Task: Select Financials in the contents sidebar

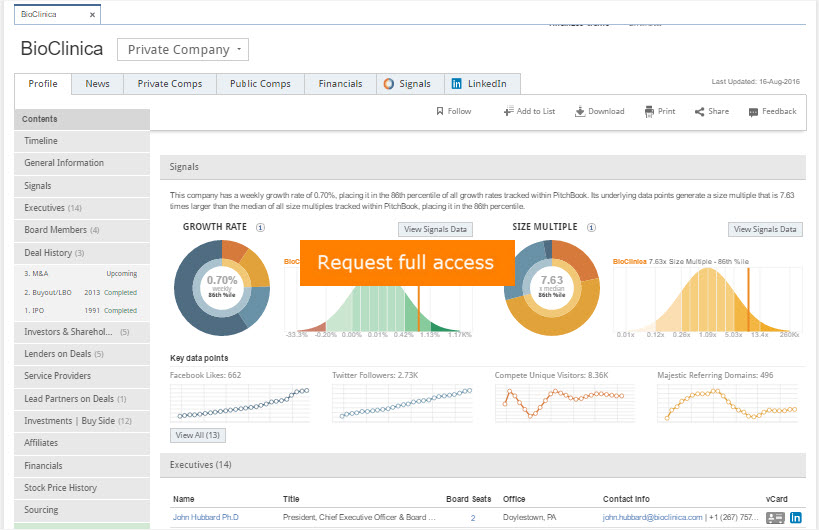Action: point(82,466)
